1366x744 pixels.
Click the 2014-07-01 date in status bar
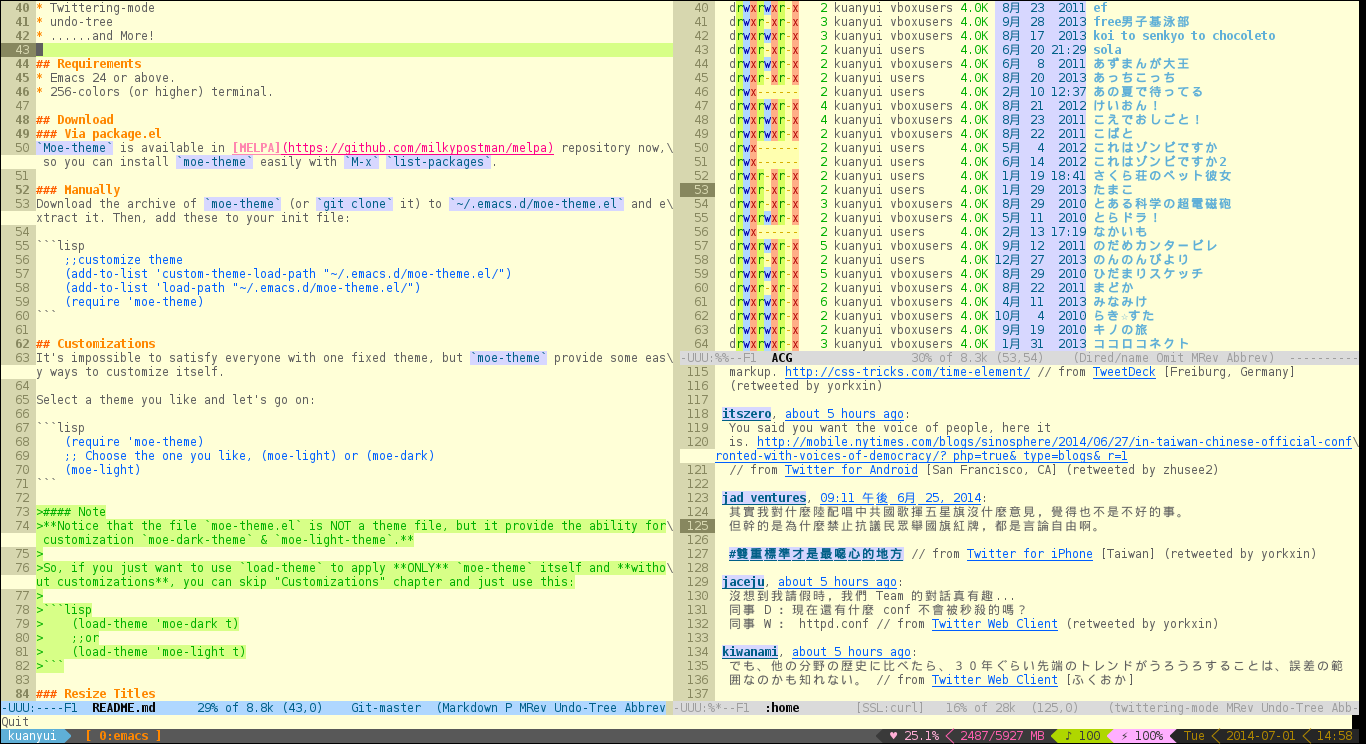pyautogui.click(x=1262, y=736)
